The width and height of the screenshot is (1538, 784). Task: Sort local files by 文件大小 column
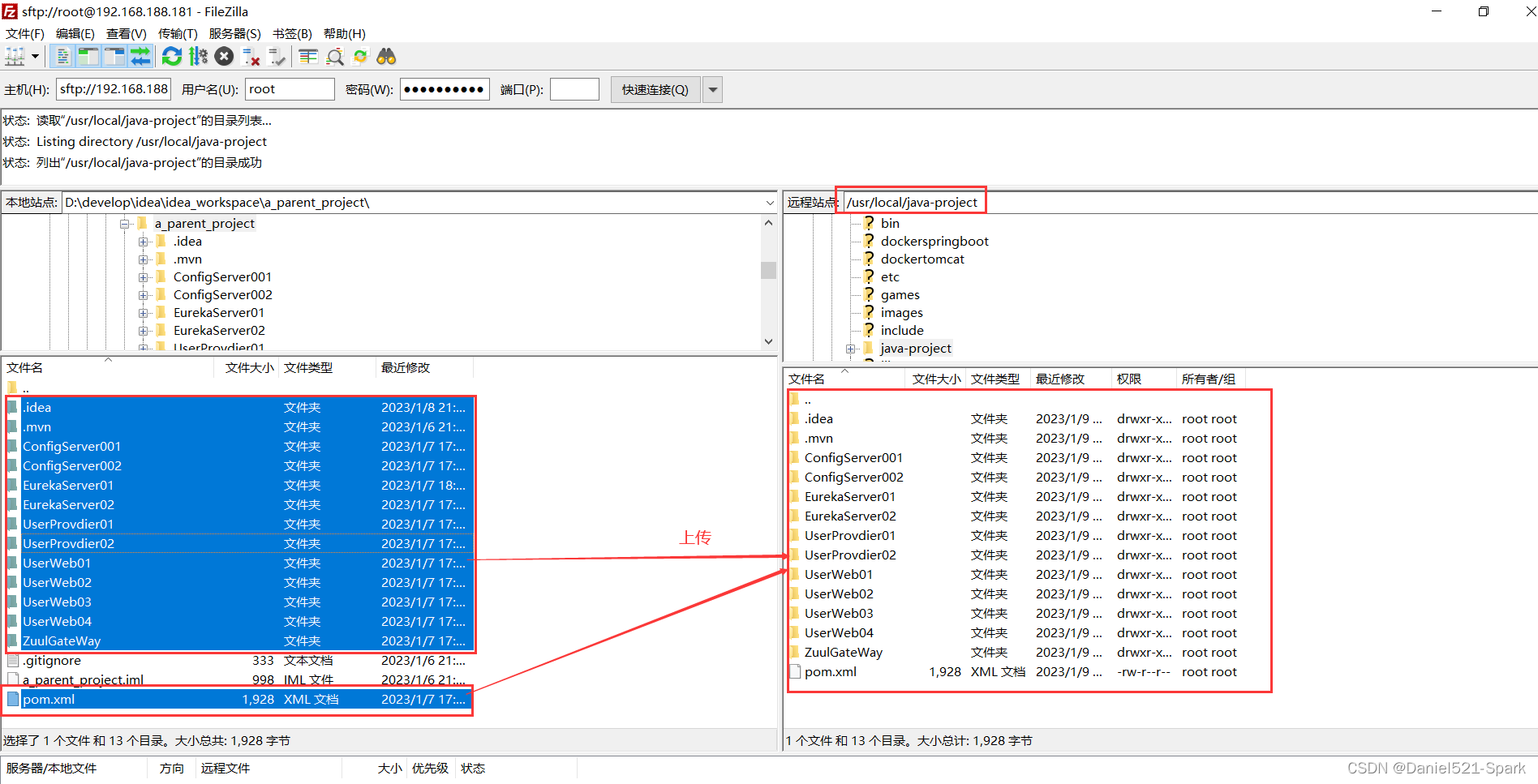pos(247,368)
